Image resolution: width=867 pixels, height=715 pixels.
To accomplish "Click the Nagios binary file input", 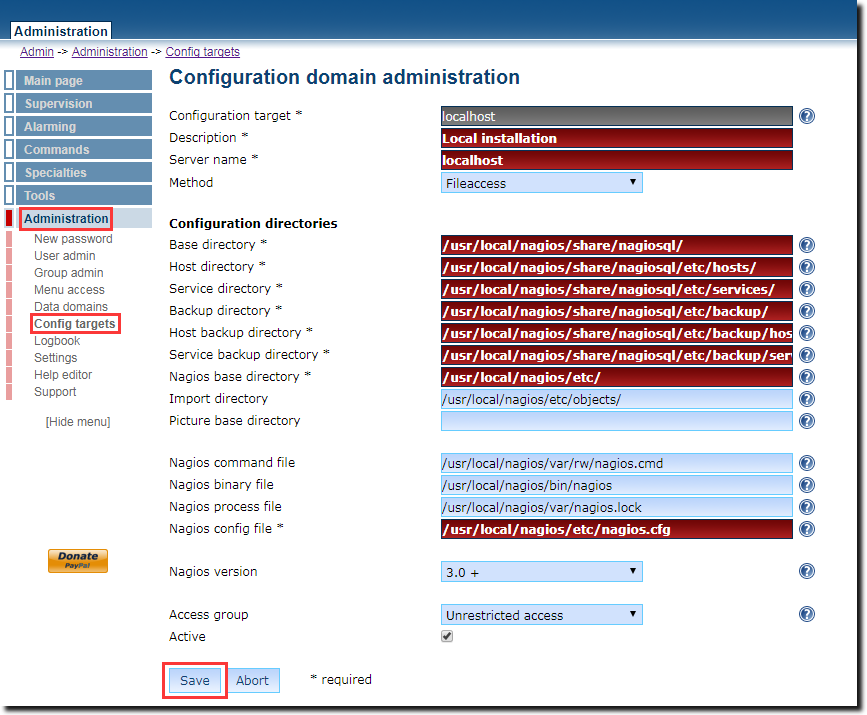I will point(617,486).
